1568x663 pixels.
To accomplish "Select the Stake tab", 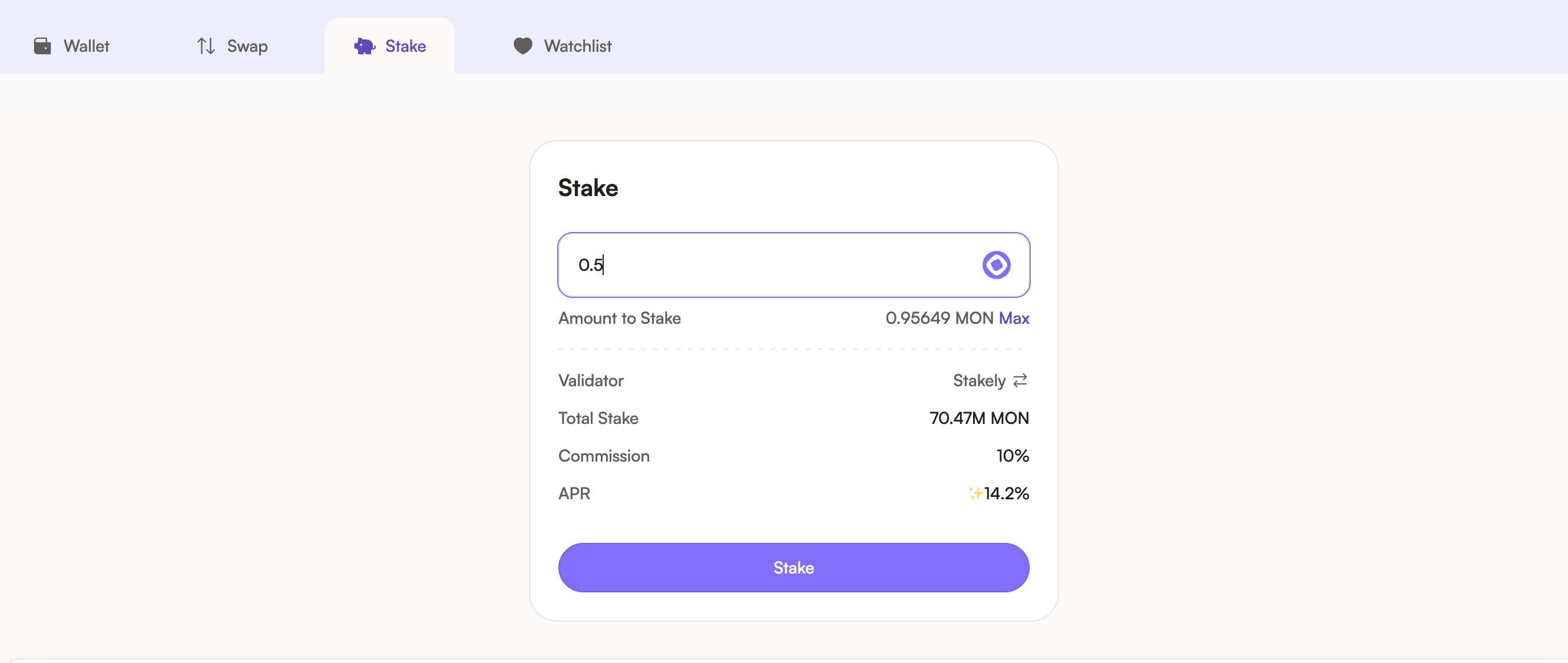I will [x=405, y=45].
